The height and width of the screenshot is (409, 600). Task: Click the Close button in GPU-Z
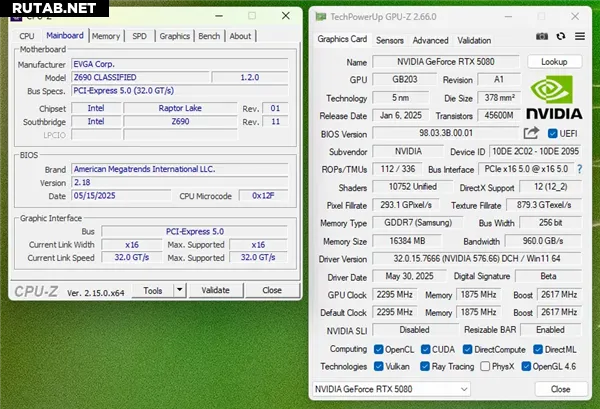pos(561,389)
